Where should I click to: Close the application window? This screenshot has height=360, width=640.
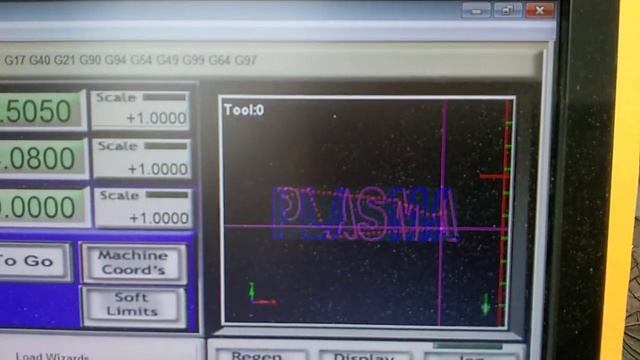point(540,10)
